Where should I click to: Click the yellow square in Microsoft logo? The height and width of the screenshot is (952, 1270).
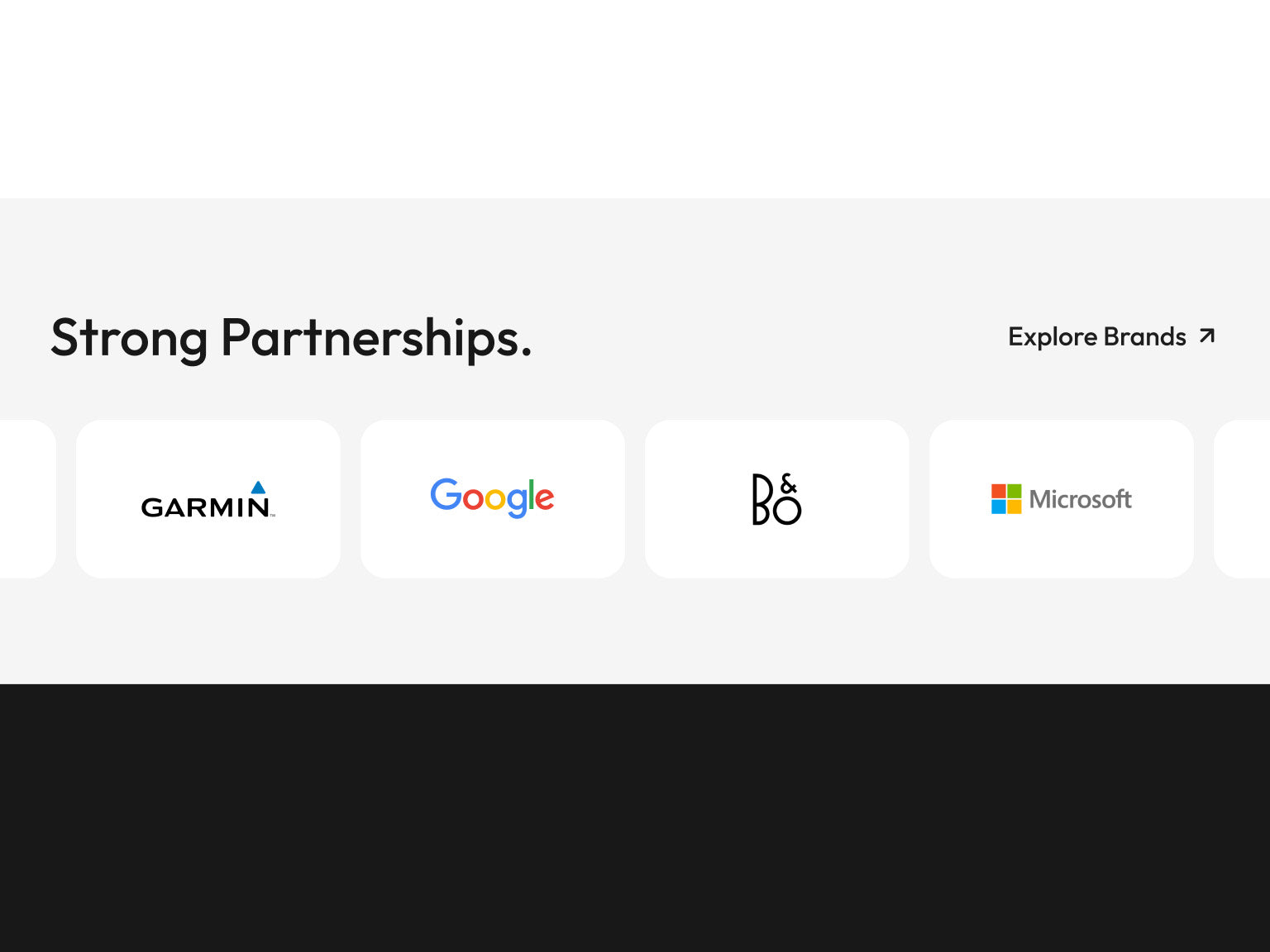(1014, 507)
